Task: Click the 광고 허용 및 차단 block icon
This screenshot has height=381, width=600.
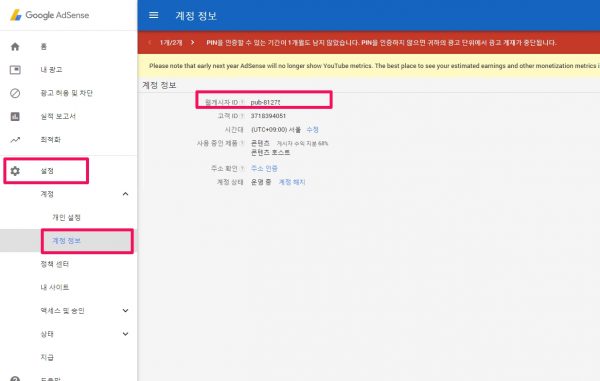Action: click(15, 93)
